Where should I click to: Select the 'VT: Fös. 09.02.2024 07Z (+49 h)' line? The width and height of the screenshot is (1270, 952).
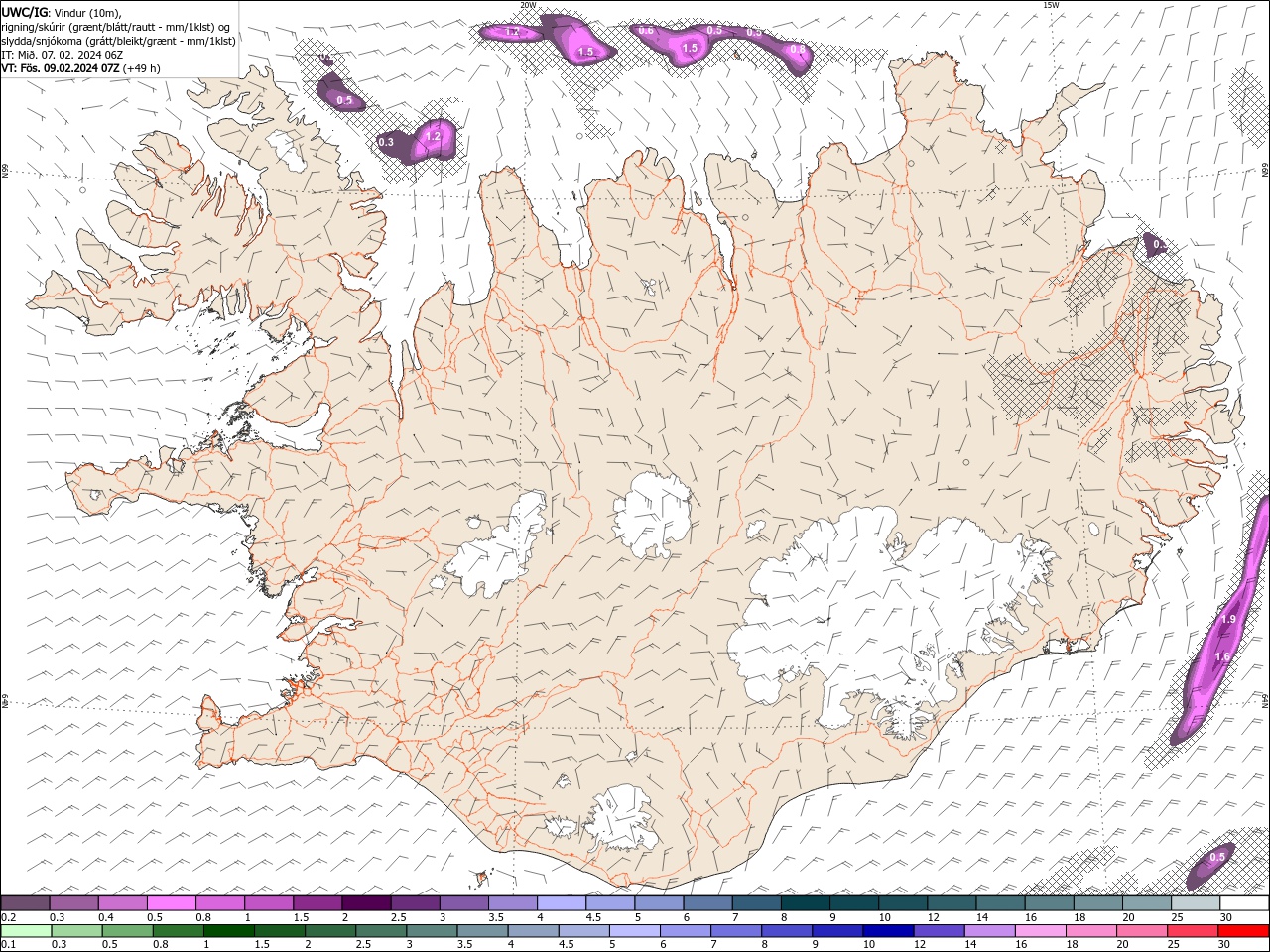point(80,68)
